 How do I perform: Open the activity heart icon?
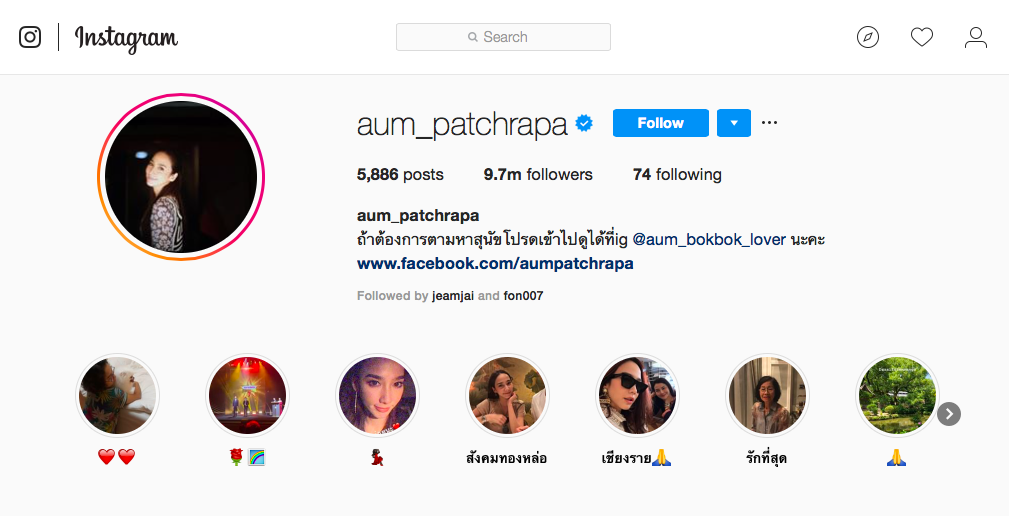[x=921, y=37]
